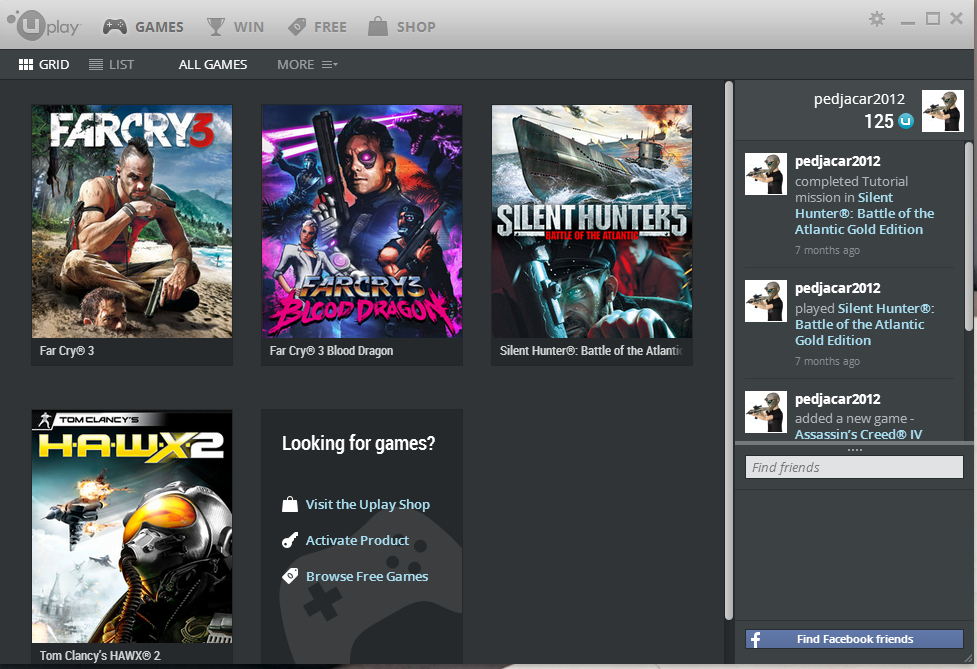Click the shopping bag icon beside SHOP
Viewport: 977px width, 669px height.
(x=378, y=26)
